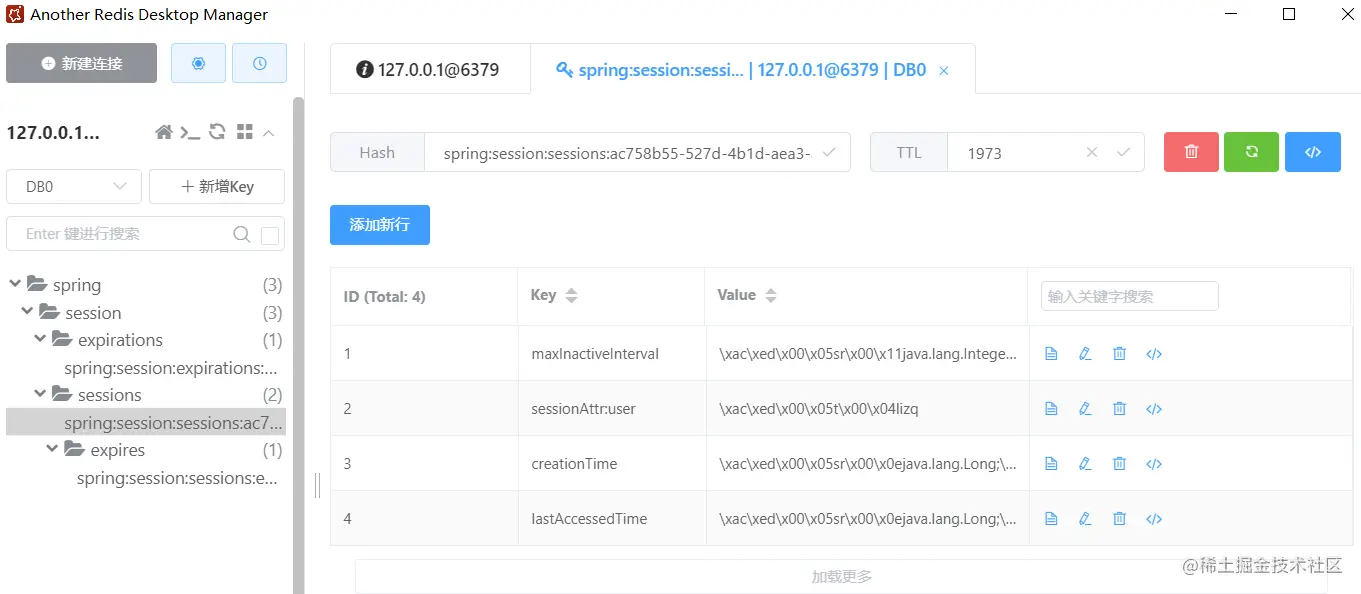The width and height of the screenshot is (1361, 594).
Task: Delete the sessionAttr:user row
Action: (1119, 409)
